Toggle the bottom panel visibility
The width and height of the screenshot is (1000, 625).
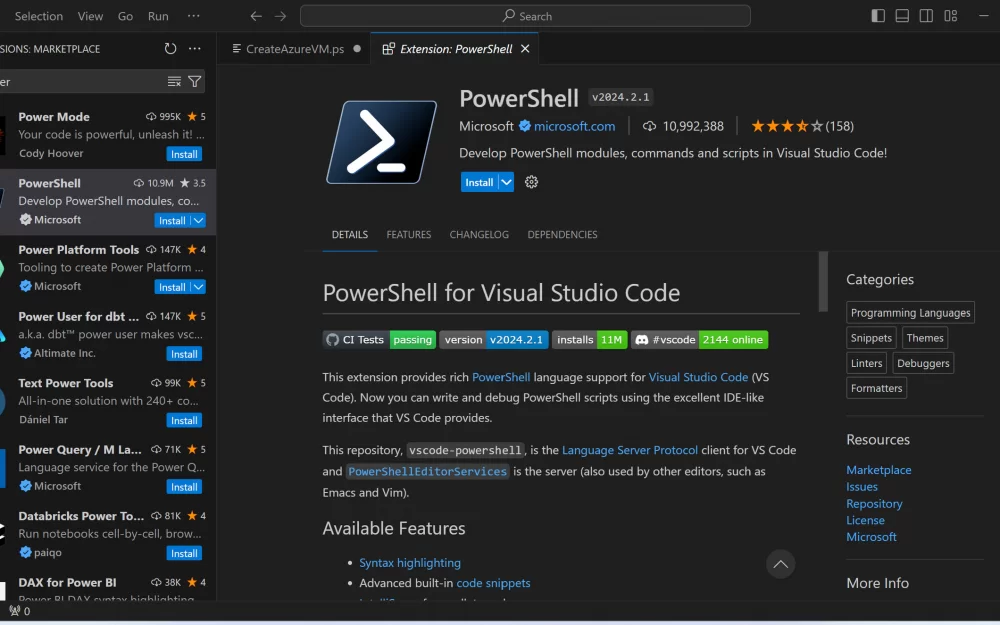click(902, 16)
